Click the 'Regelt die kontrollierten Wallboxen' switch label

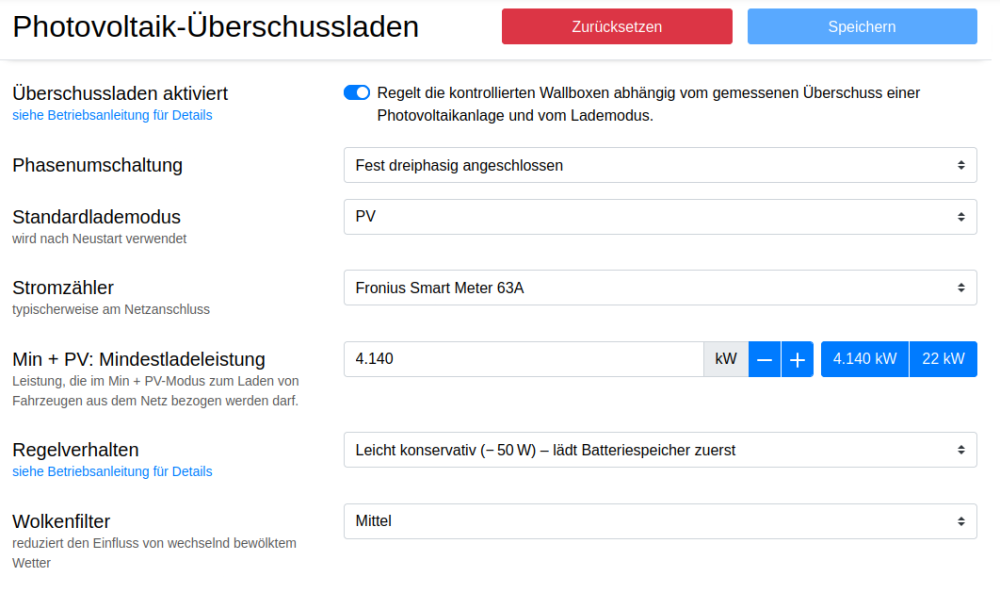click(x=647, y=104)
